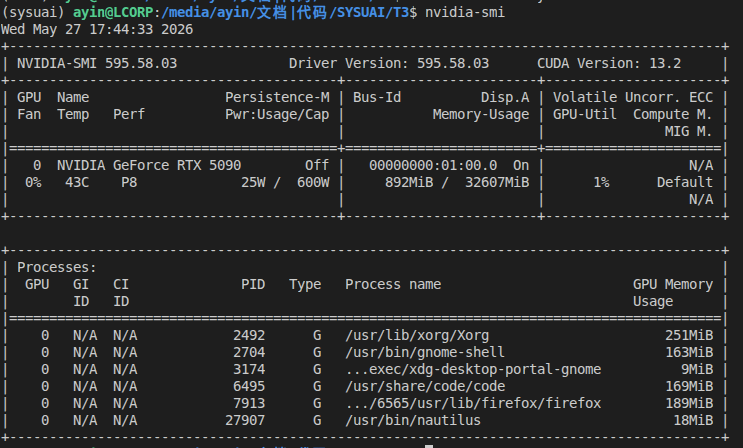This screenshot has height=448, width=743.
Task: Click PID '6495'
Action: click(249, 386)
